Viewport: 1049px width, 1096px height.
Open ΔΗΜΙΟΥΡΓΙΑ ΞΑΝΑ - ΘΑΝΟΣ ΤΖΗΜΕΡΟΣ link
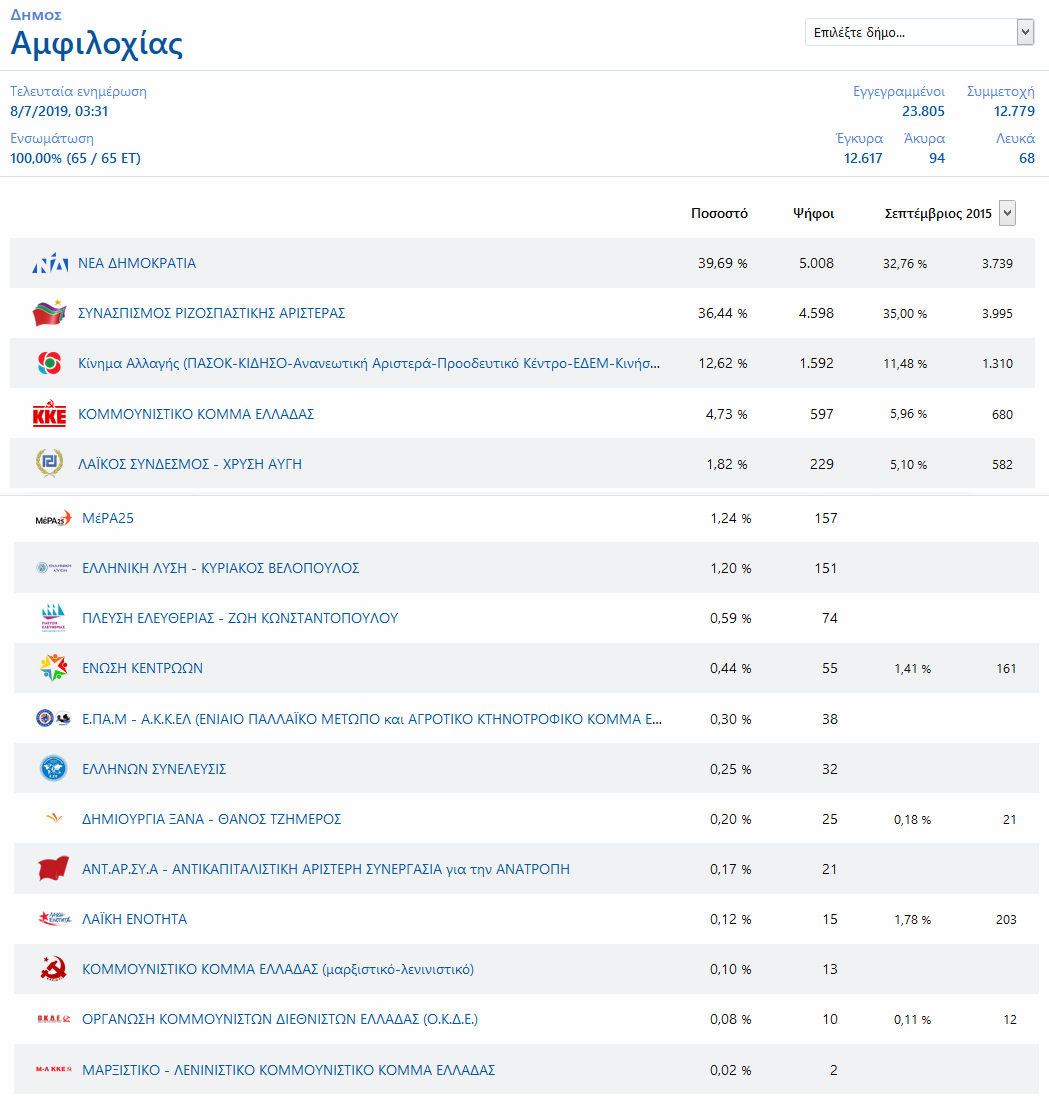click(212, 819)
